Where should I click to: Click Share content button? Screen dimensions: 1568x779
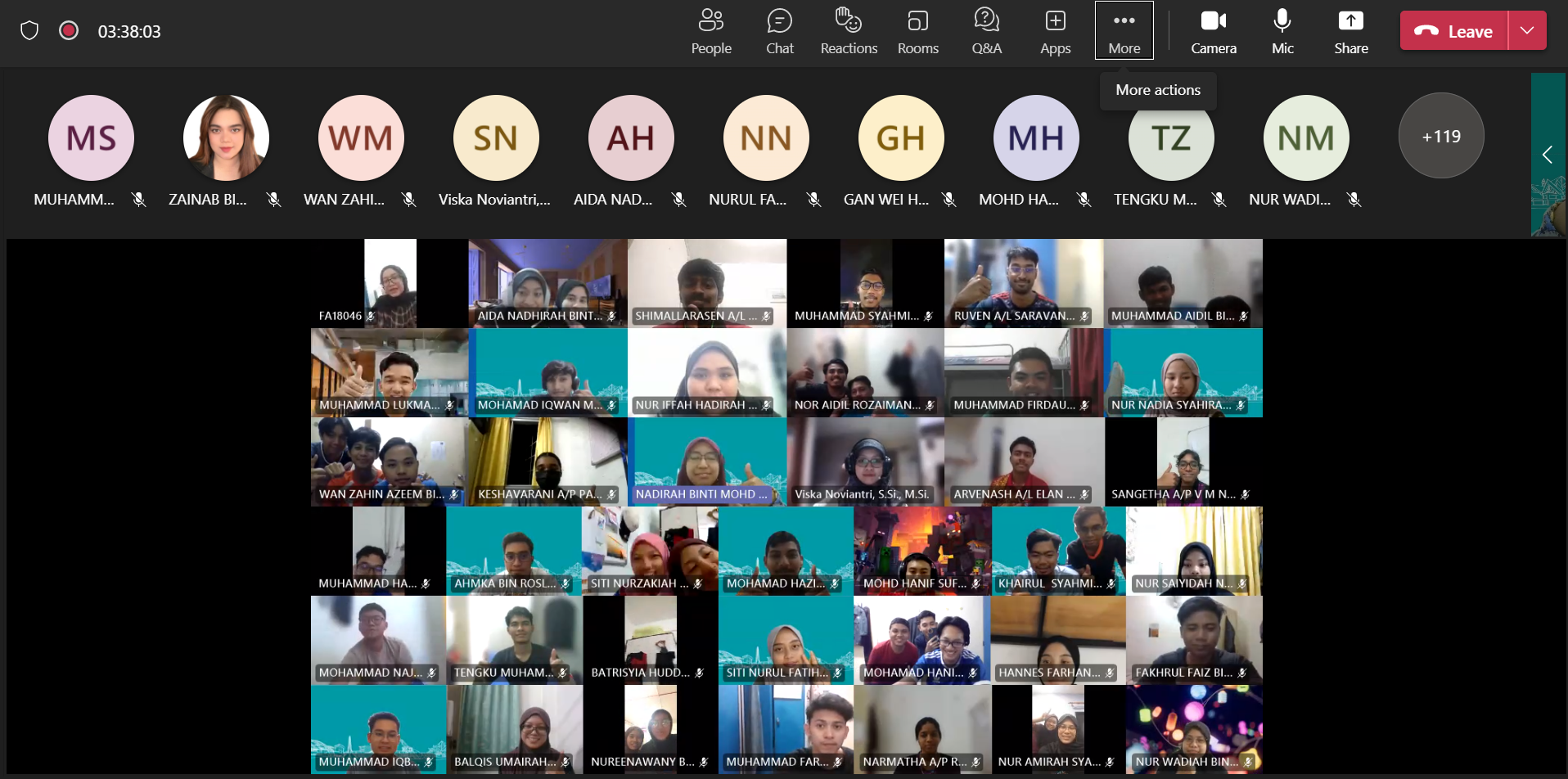pos(1351,31)
